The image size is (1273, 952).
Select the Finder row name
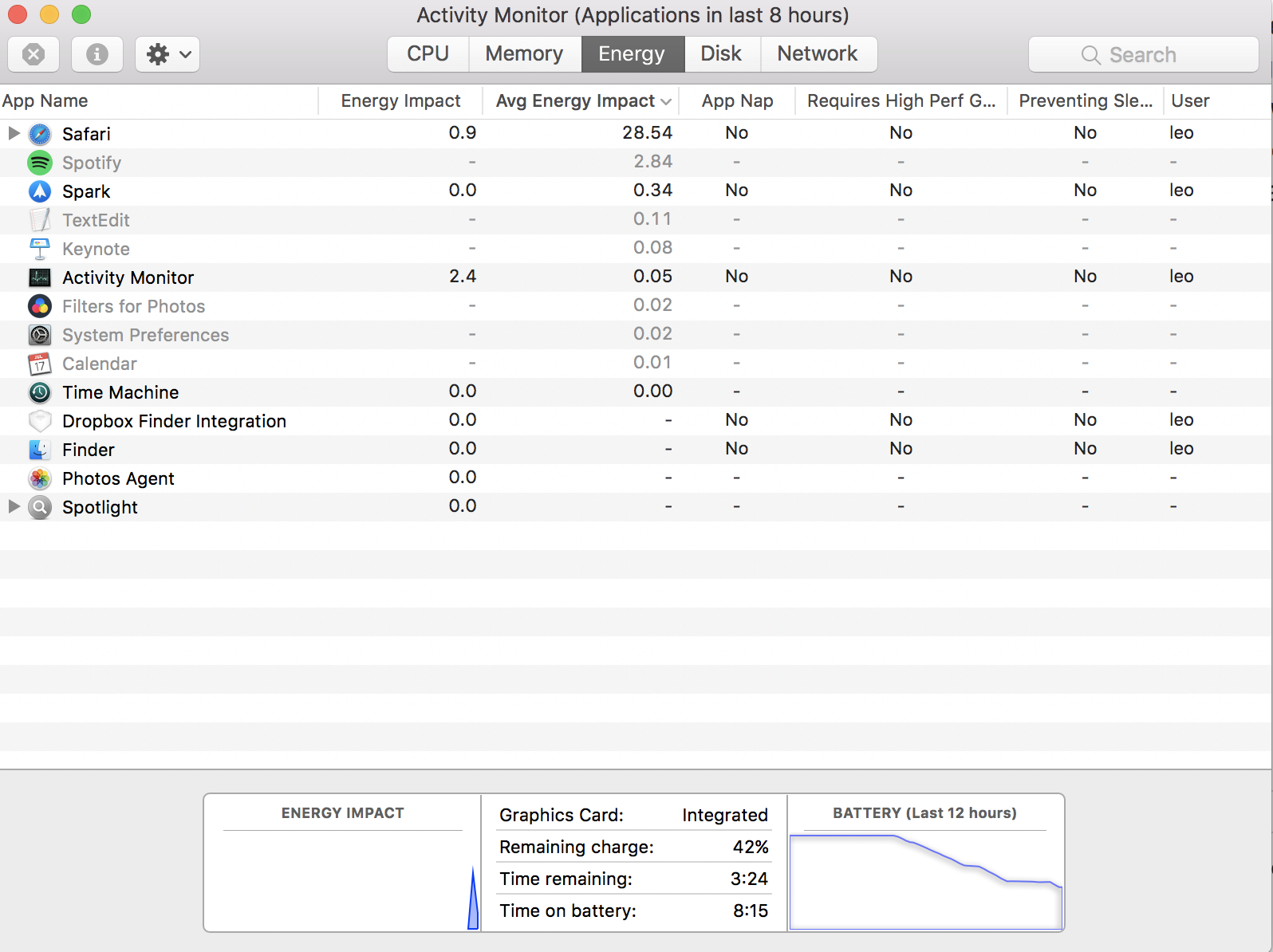click(x=89, y=450)
